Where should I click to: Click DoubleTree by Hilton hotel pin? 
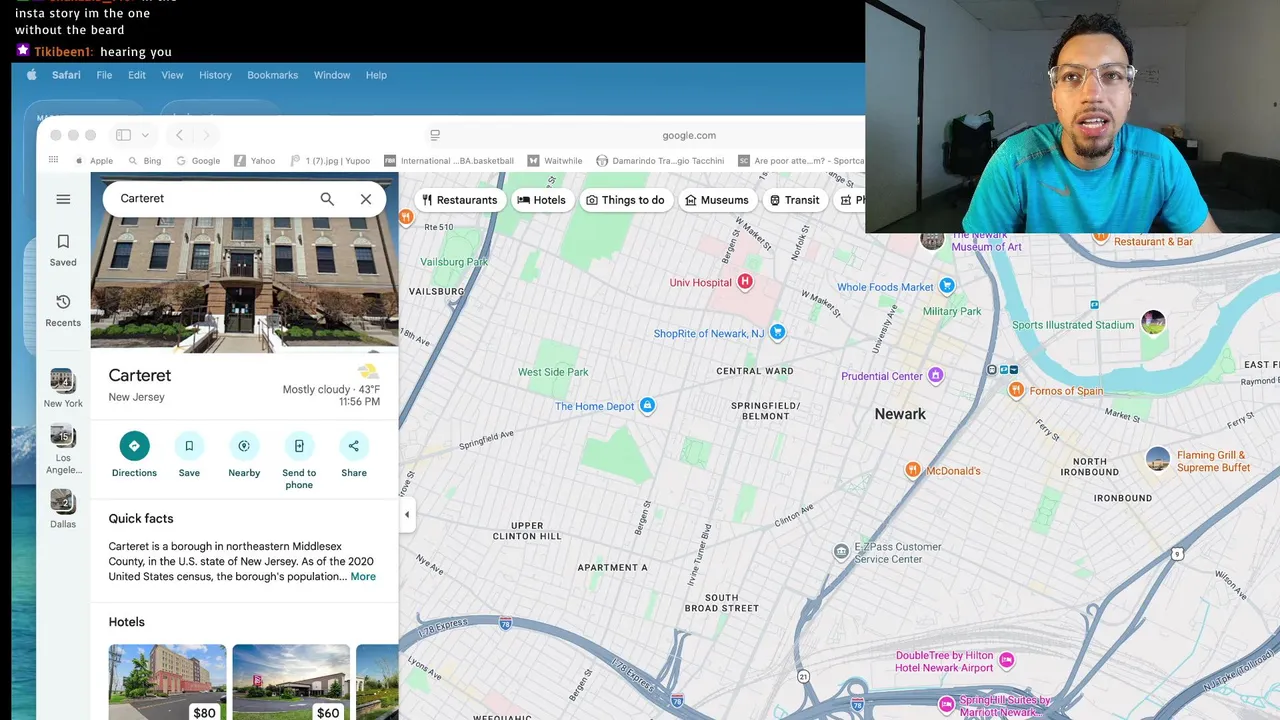pos(1007,660)
